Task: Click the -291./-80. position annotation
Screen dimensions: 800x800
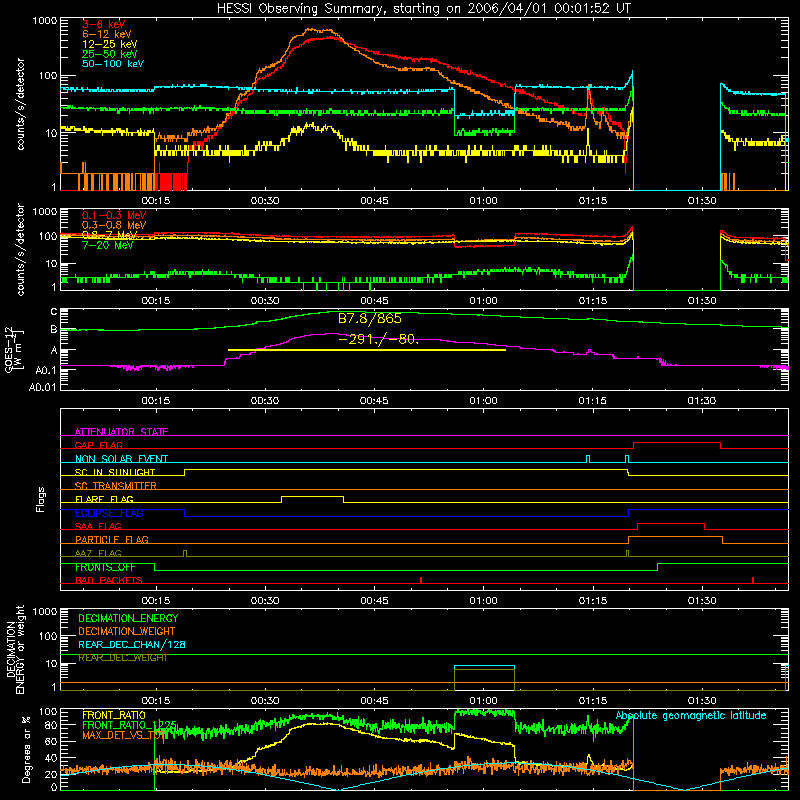Action: click(x=378, y=339)
